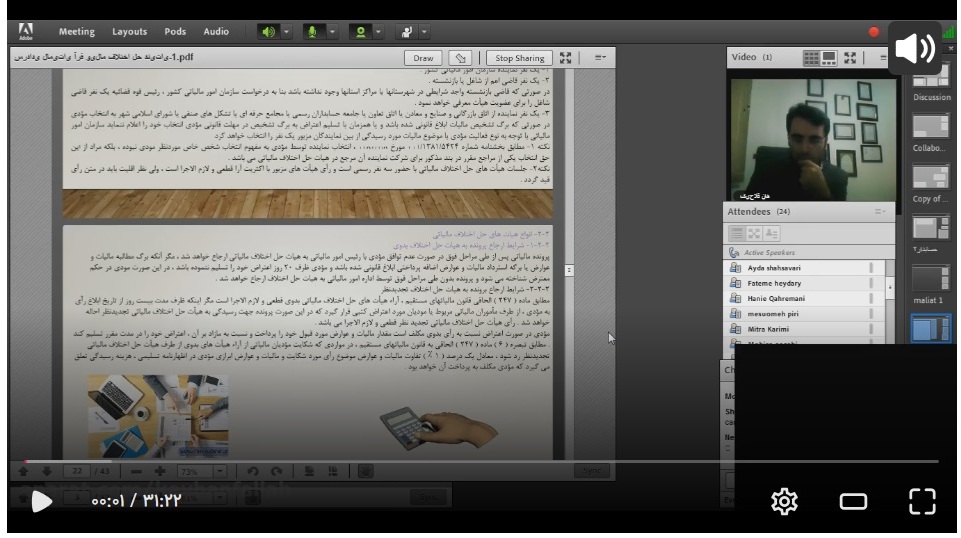Click the Adobe logo icon

[26, 31]
